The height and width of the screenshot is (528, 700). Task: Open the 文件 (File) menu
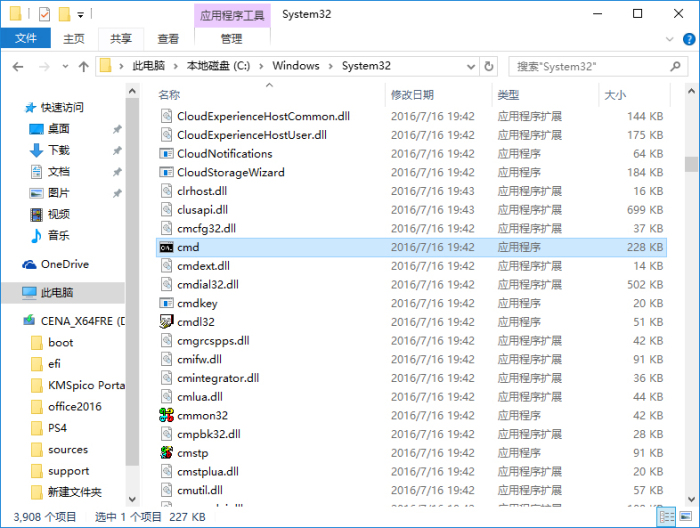(26, 38)
